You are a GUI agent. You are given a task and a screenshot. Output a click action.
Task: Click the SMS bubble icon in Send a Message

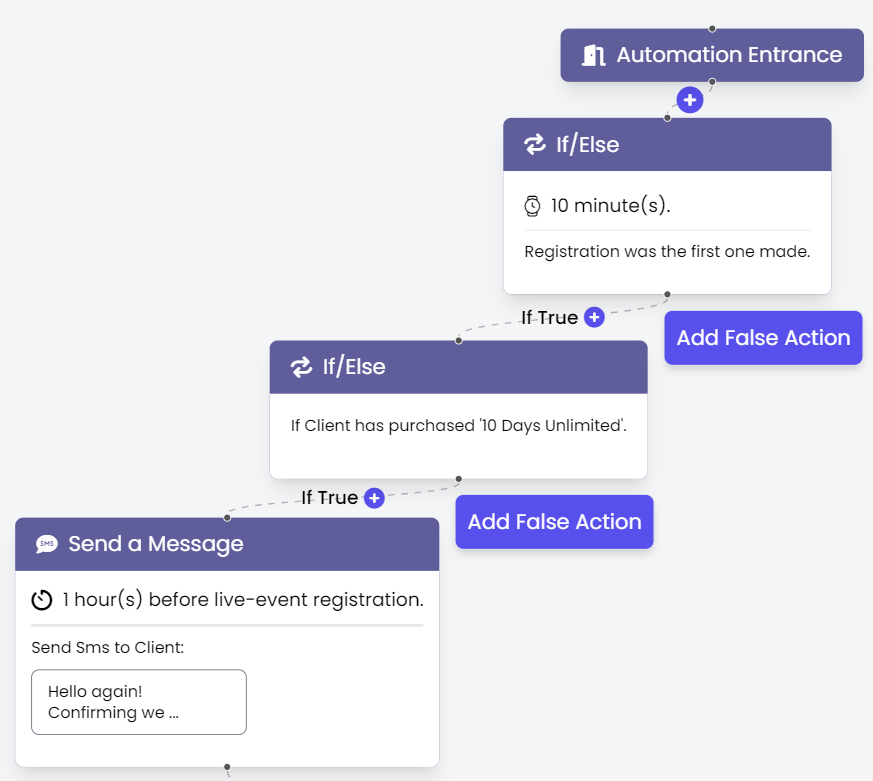pos(47,544)
